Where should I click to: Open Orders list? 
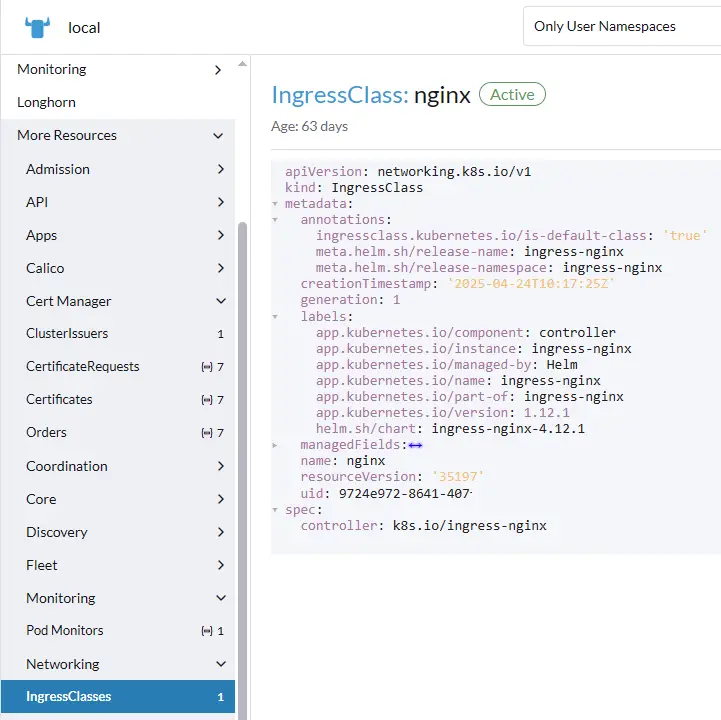pyautogui.click(x=118, y=433)
